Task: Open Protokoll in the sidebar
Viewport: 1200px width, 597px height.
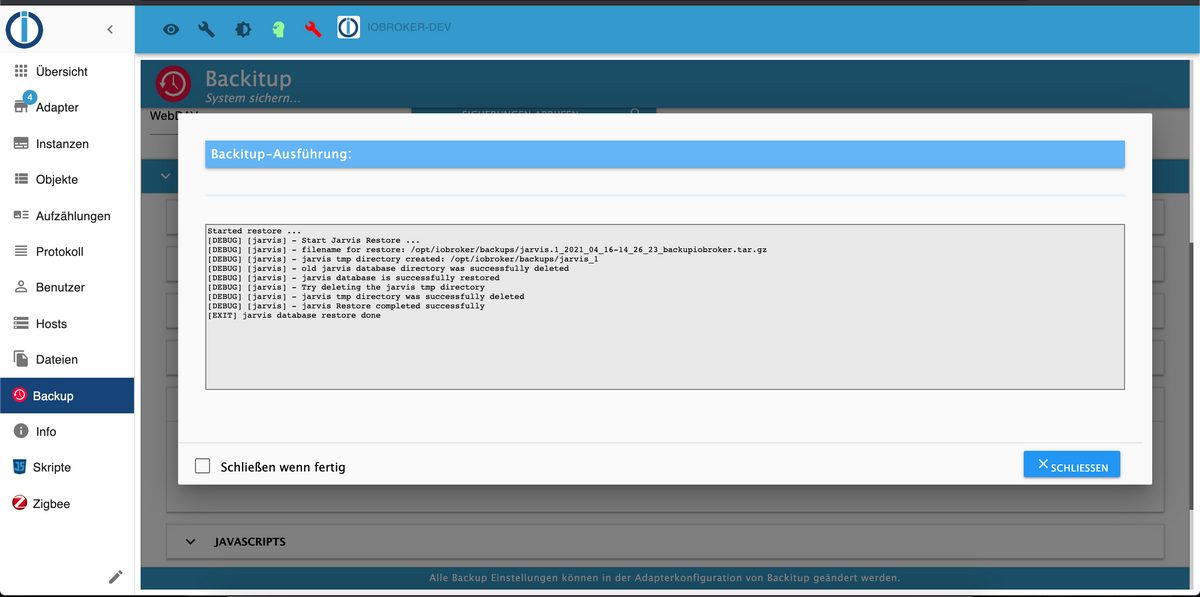Action: point(67,252)
